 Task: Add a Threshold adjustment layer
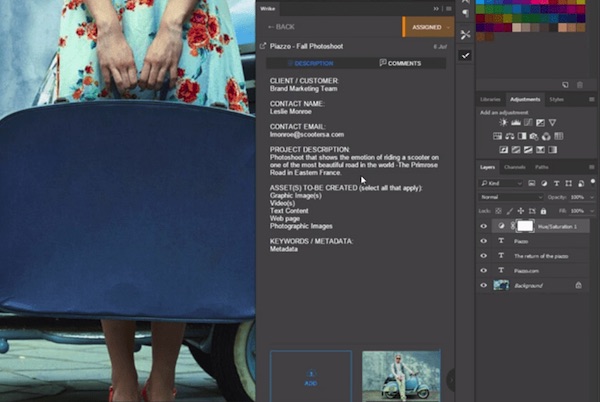tap(528, 150)
